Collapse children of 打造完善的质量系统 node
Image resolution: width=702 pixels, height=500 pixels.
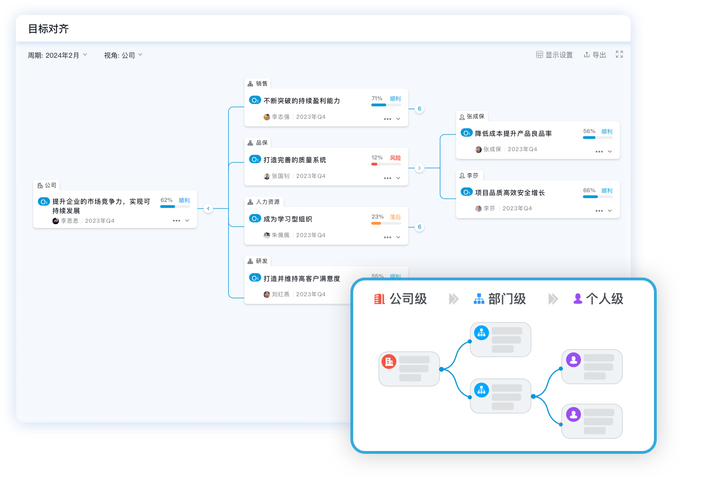coord(419,168)
